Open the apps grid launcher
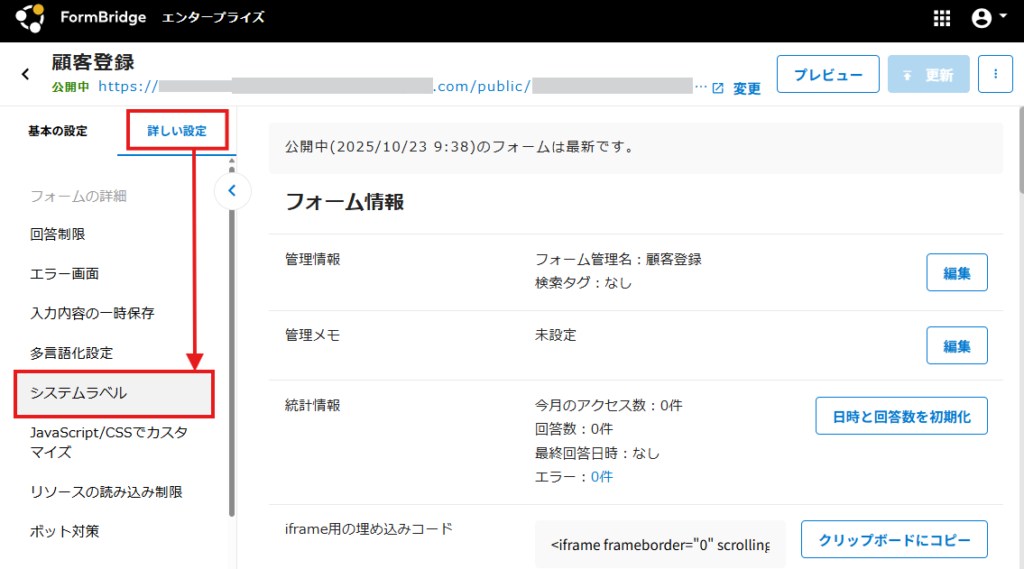The width and height of the screenshot is (1024, 569). [942, 18]
